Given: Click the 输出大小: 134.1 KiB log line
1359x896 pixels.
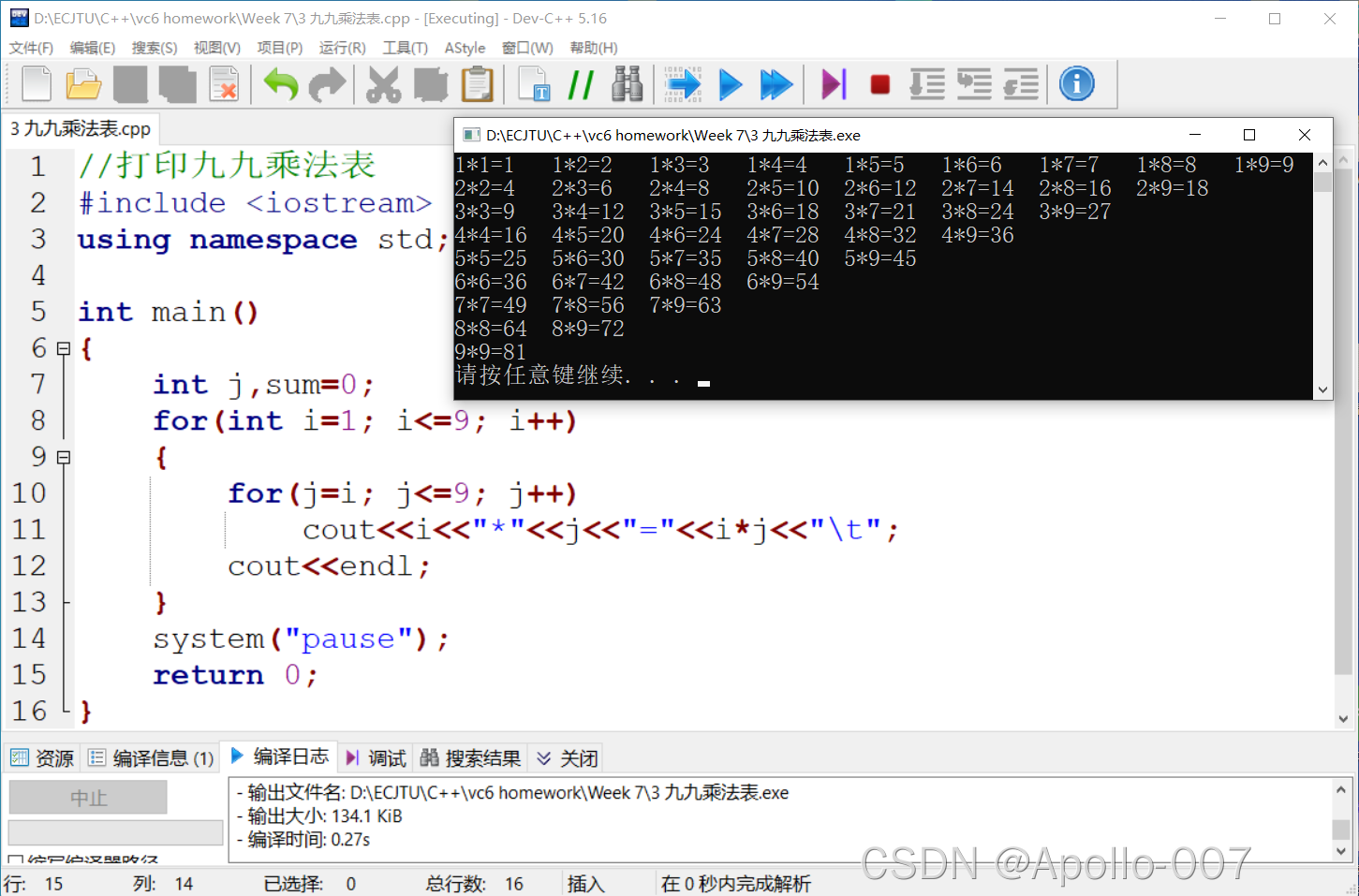Looking at the screenshot, I should tap(319, 816).
